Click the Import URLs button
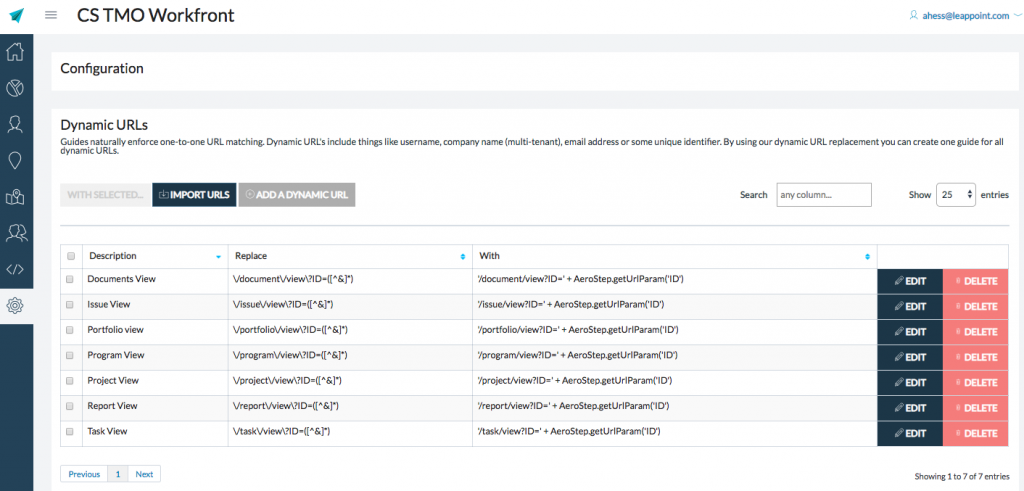This screenshot has height=491, width=1024. (x=194, y=195)
